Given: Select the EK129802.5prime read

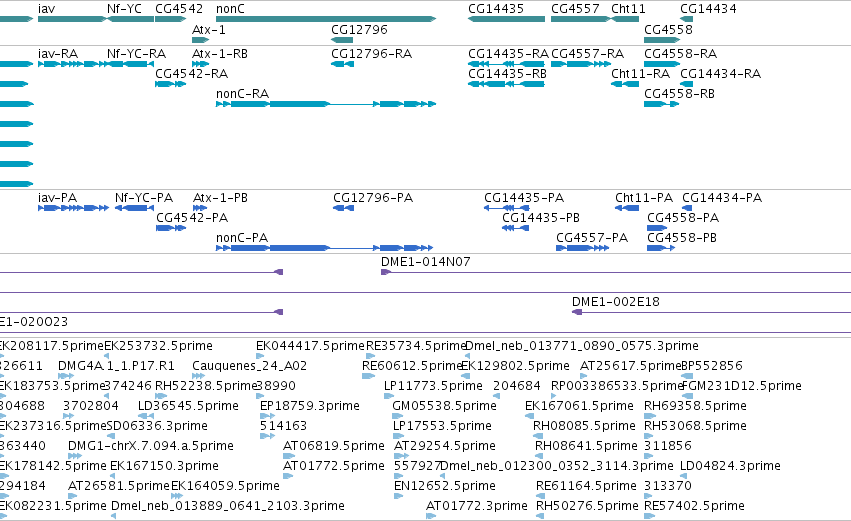Looking at the screenshot, I should 515,366.
